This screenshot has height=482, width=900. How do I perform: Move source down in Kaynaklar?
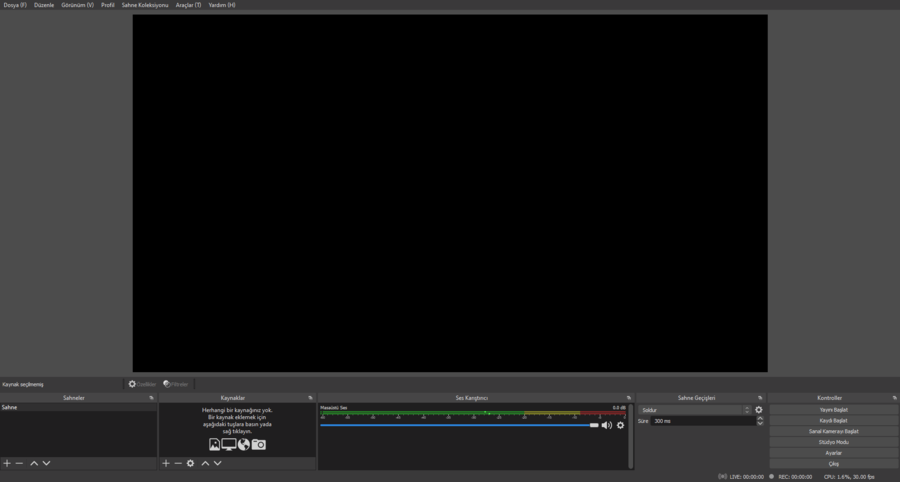pyautogui.click(x=218, y=463)
